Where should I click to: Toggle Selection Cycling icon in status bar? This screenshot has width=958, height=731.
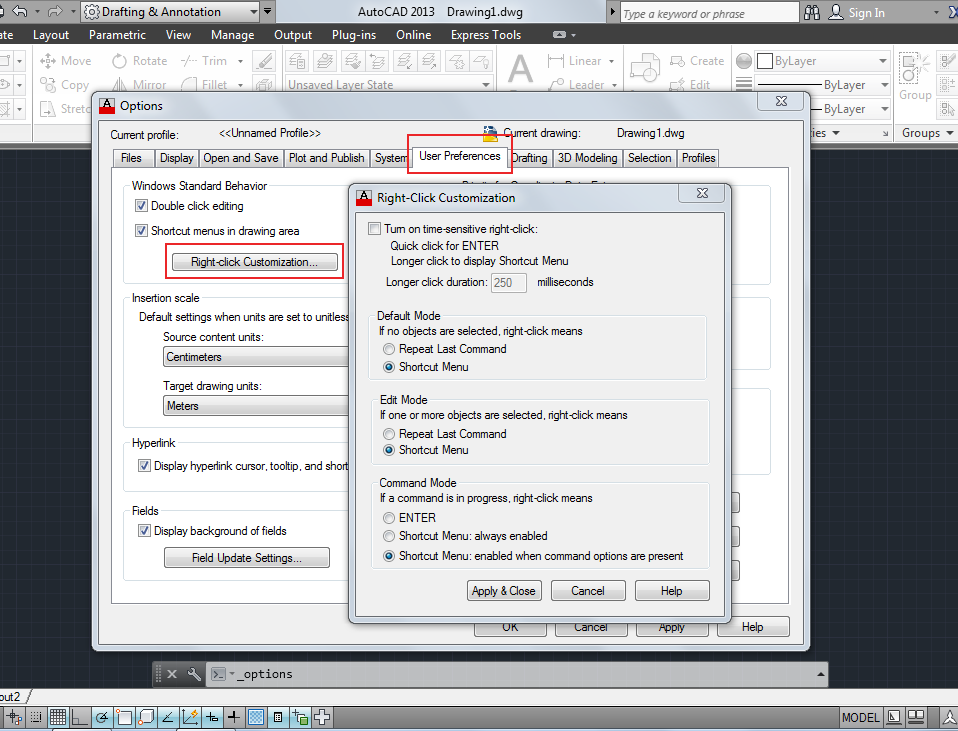(x=300, y=718)
